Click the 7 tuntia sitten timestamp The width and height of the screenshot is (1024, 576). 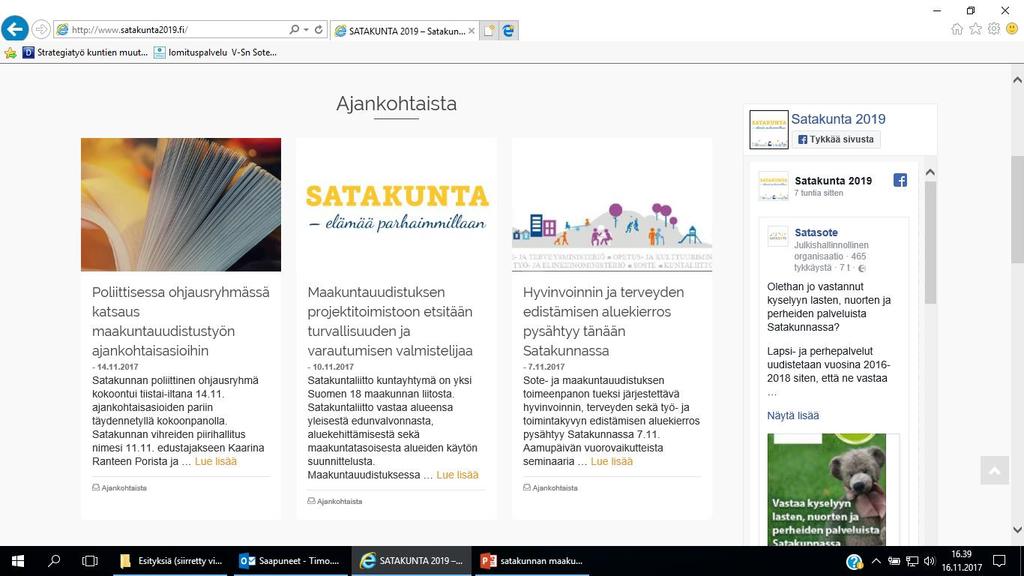pyautogui.click(x=818, y=193)
